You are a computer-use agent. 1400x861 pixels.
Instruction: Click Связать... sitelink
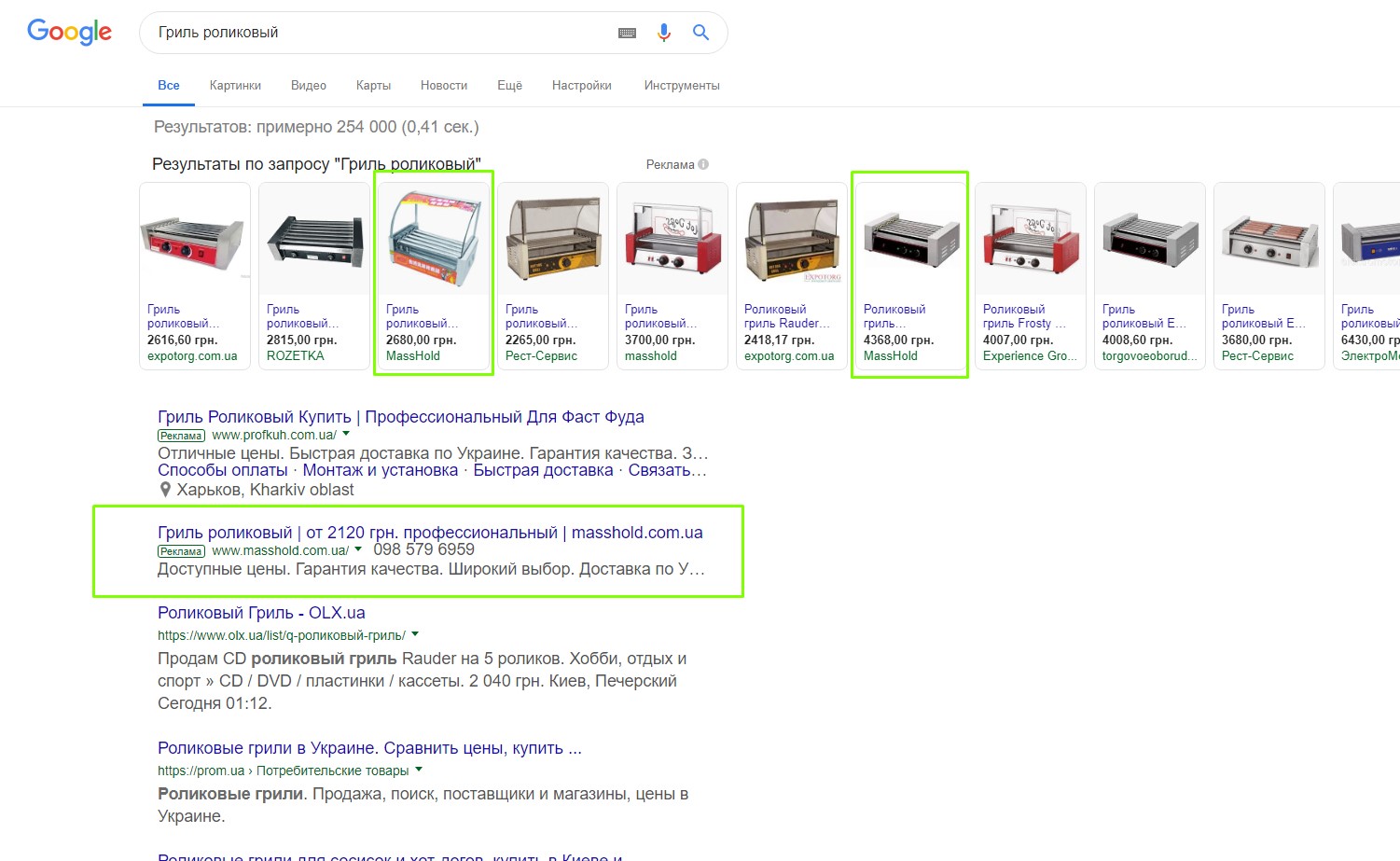[668, 470]
